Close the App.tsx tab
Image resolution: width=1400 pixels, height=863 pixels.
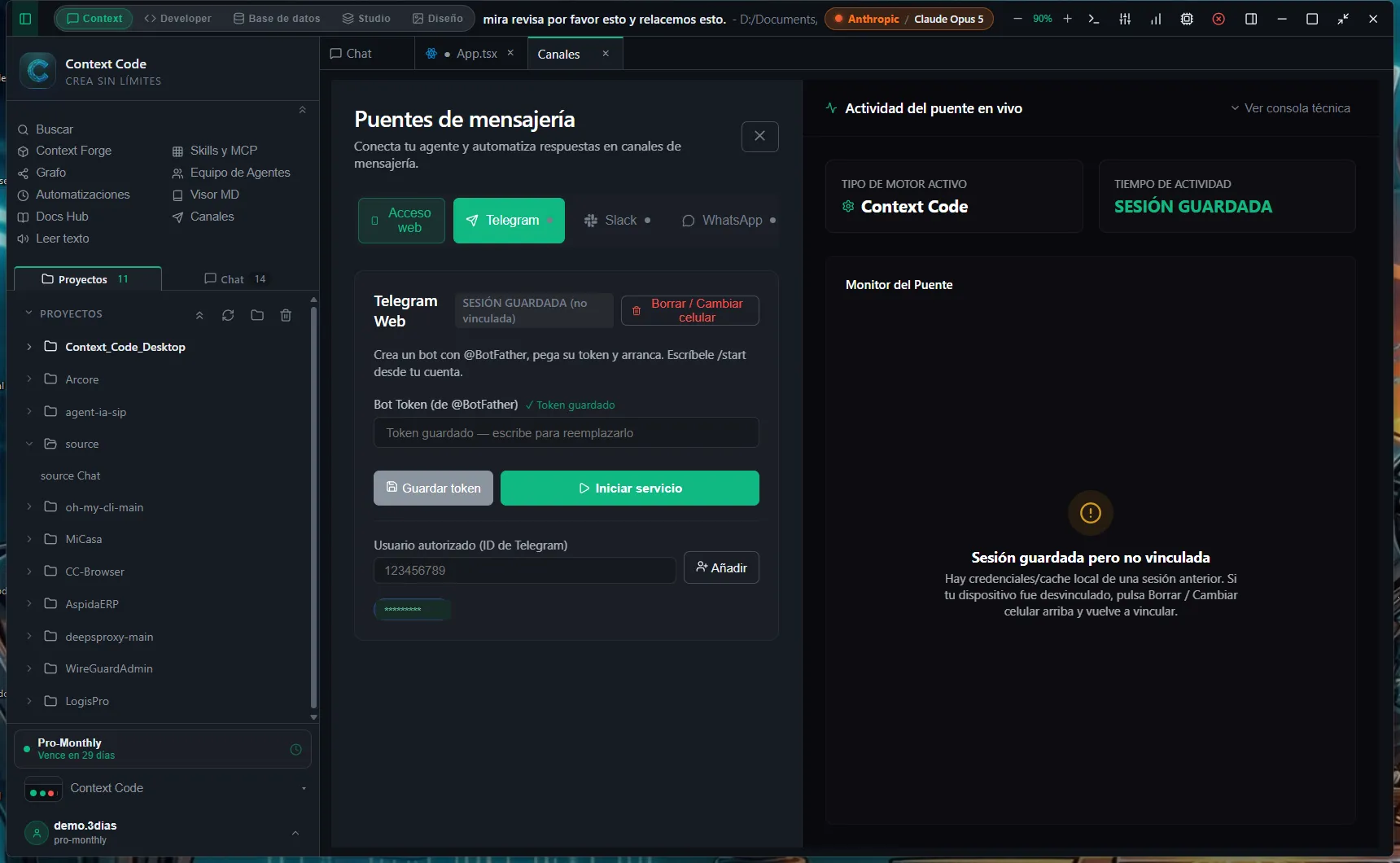click(510, 53)
